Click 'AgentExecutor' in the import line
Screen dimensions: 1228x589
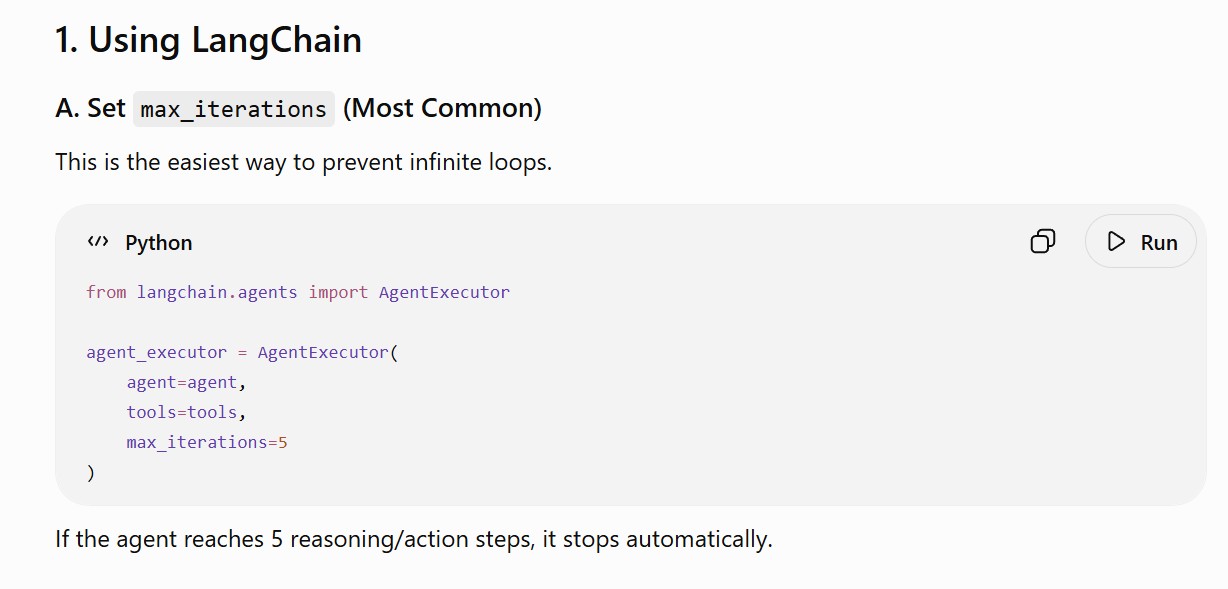[444, 293]
